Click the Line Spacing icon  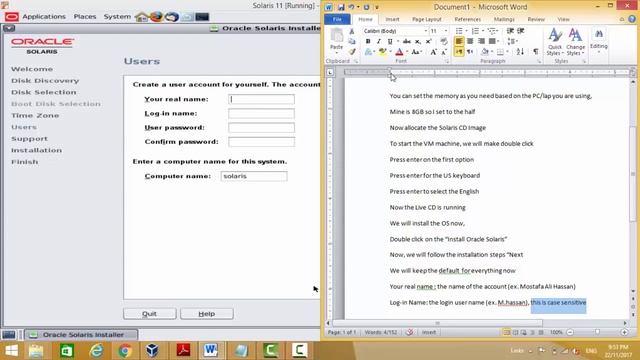pyautogui.click(x=511, y=41)
